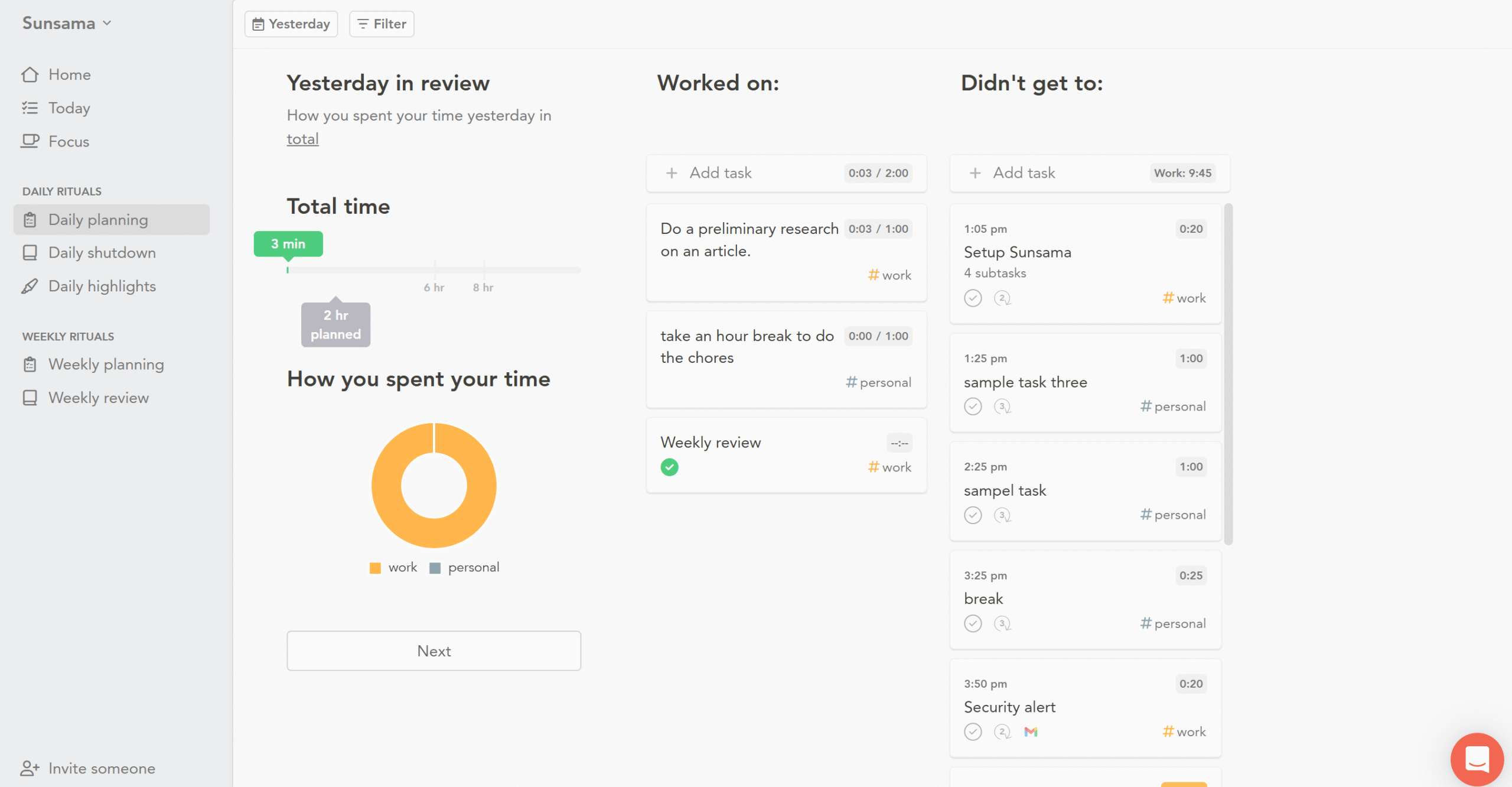Open the Today view
Viewport: 1512px width, 787px height.
[69, 108]
